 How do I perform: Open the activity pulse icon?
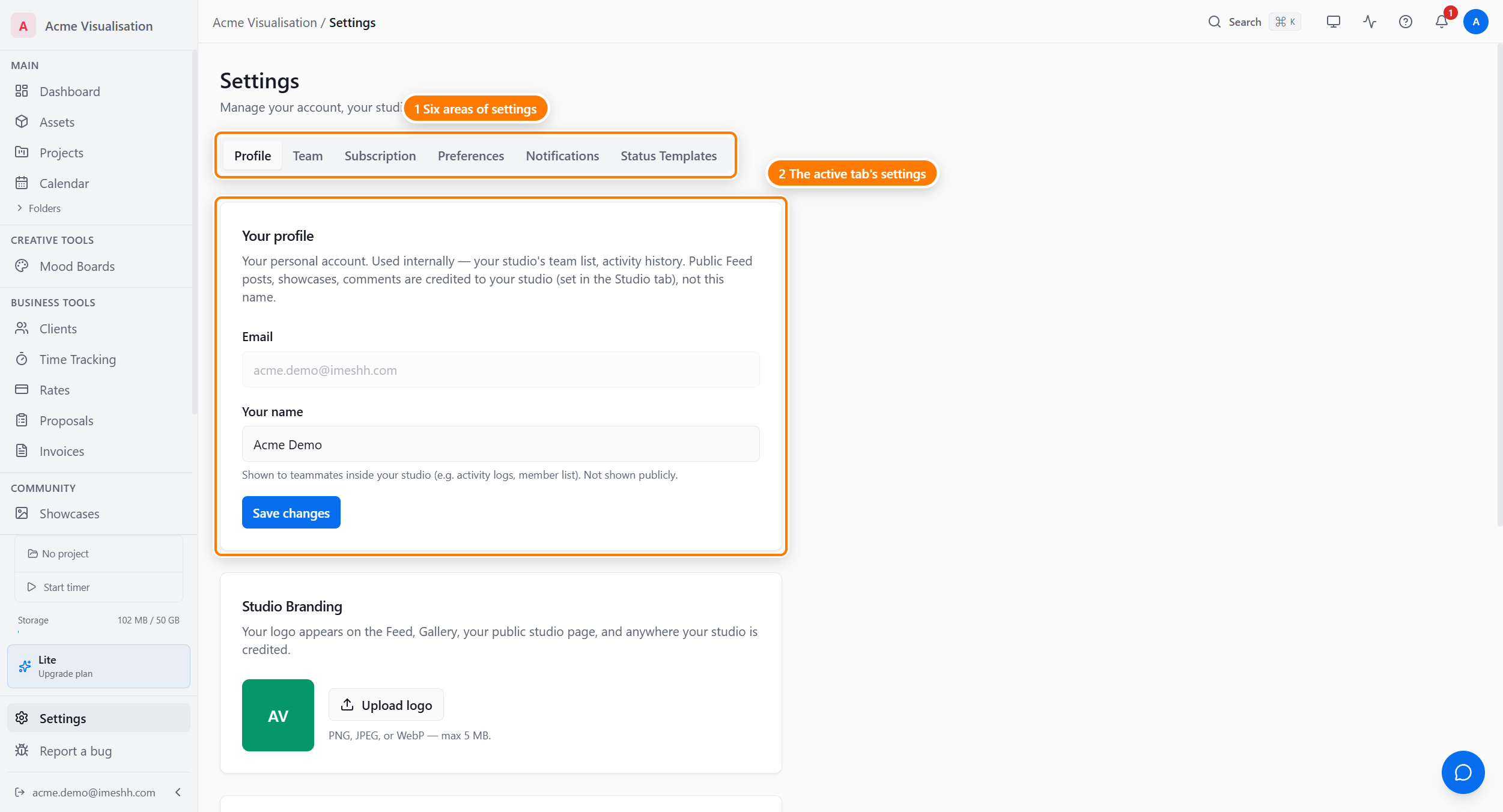(x=1370, y=22)
